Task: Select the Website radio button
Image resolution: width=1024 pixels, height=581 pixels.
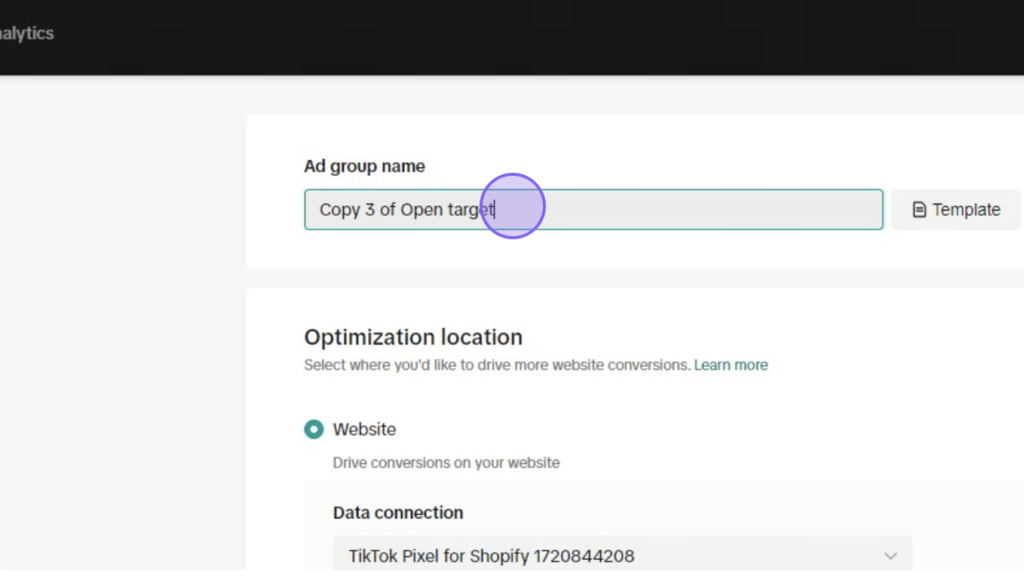Action: tap(313, 429)
